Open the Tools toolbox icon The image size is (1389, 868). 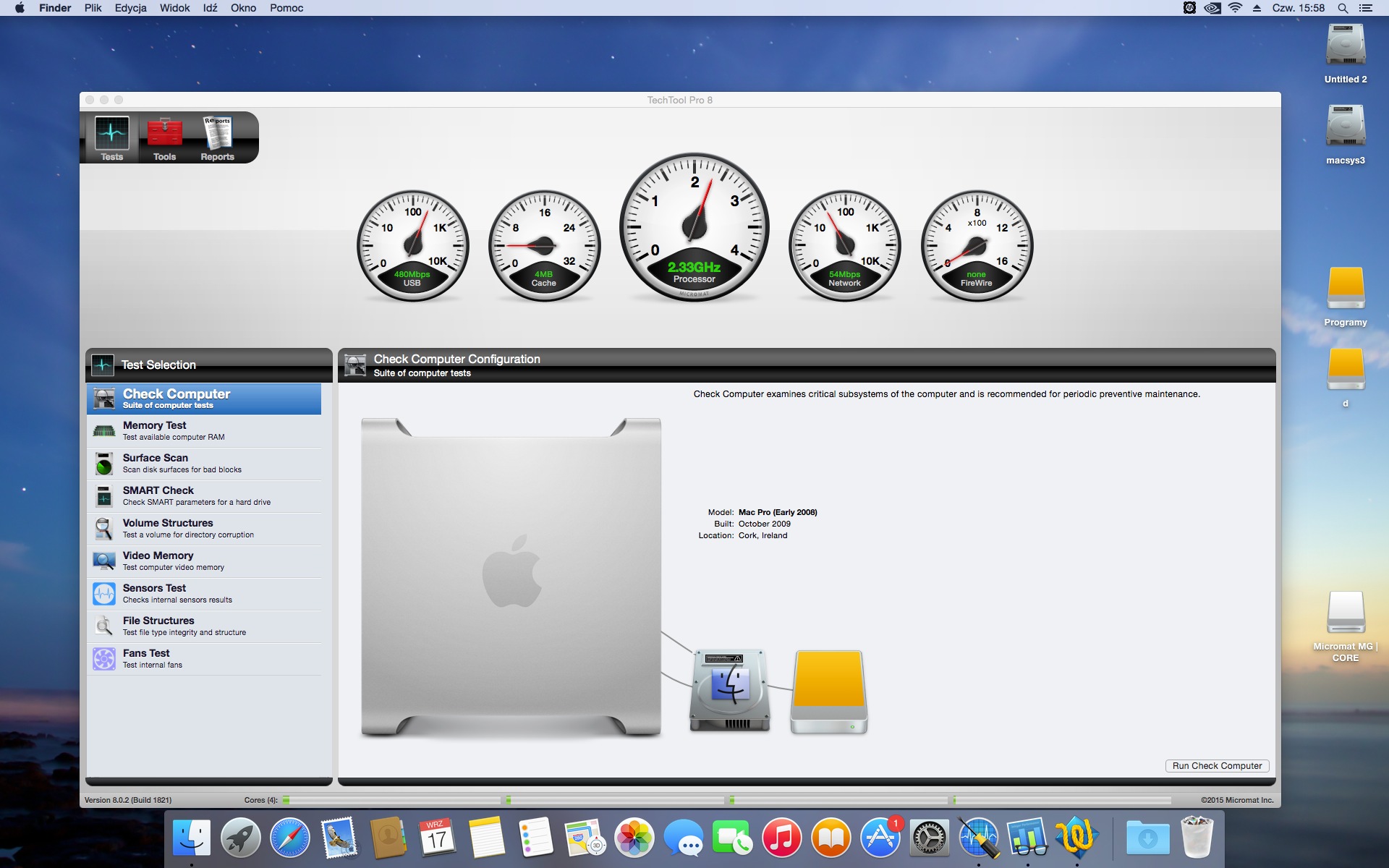click(x=164, y=137)
